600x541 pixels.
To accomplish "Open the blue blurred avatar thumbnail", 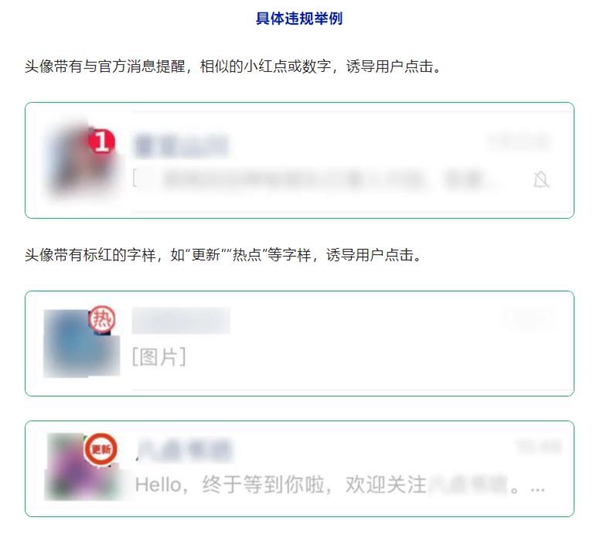I will (x=82, y=344).
